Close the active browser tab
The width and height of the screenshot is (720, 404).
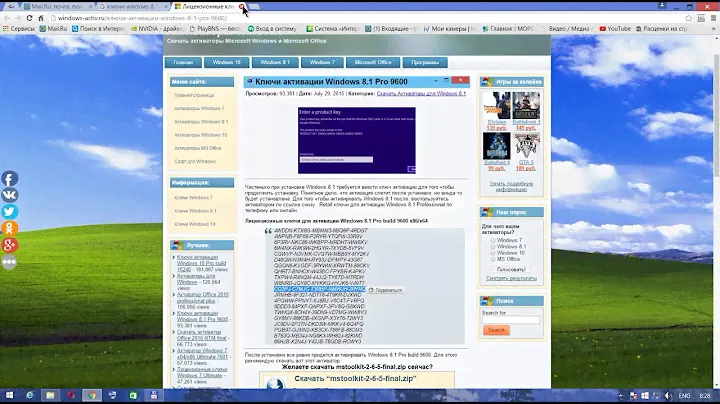click(x=242, y=6)
